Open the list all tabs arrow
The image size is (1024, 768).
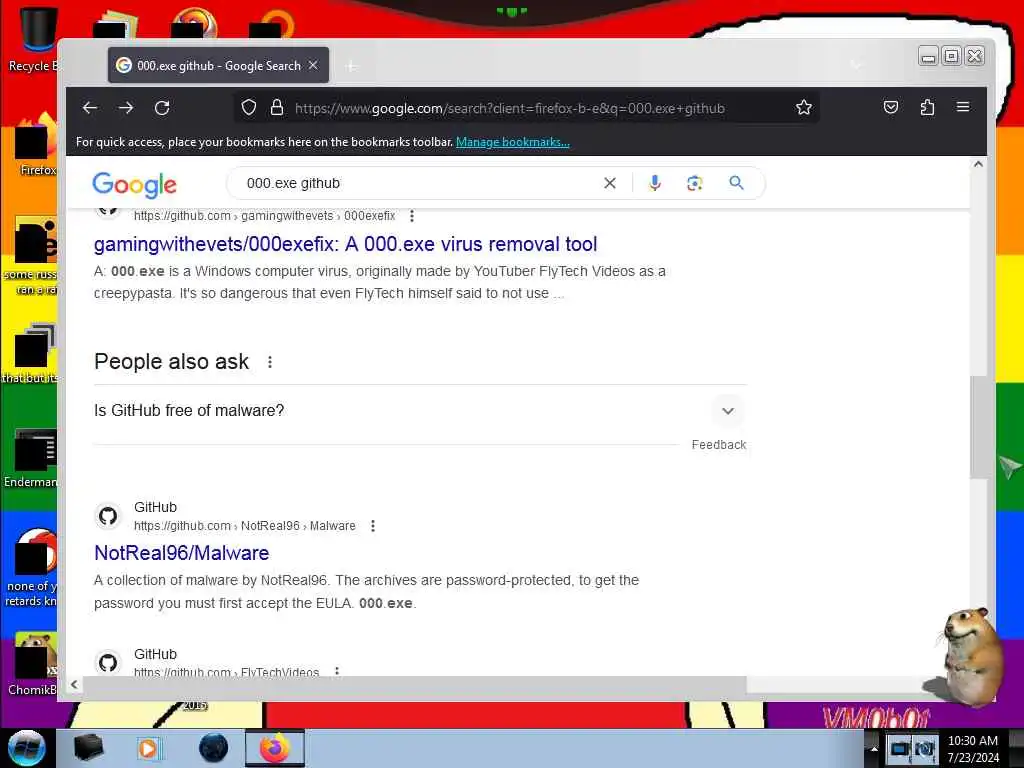(x=856, y=65)
